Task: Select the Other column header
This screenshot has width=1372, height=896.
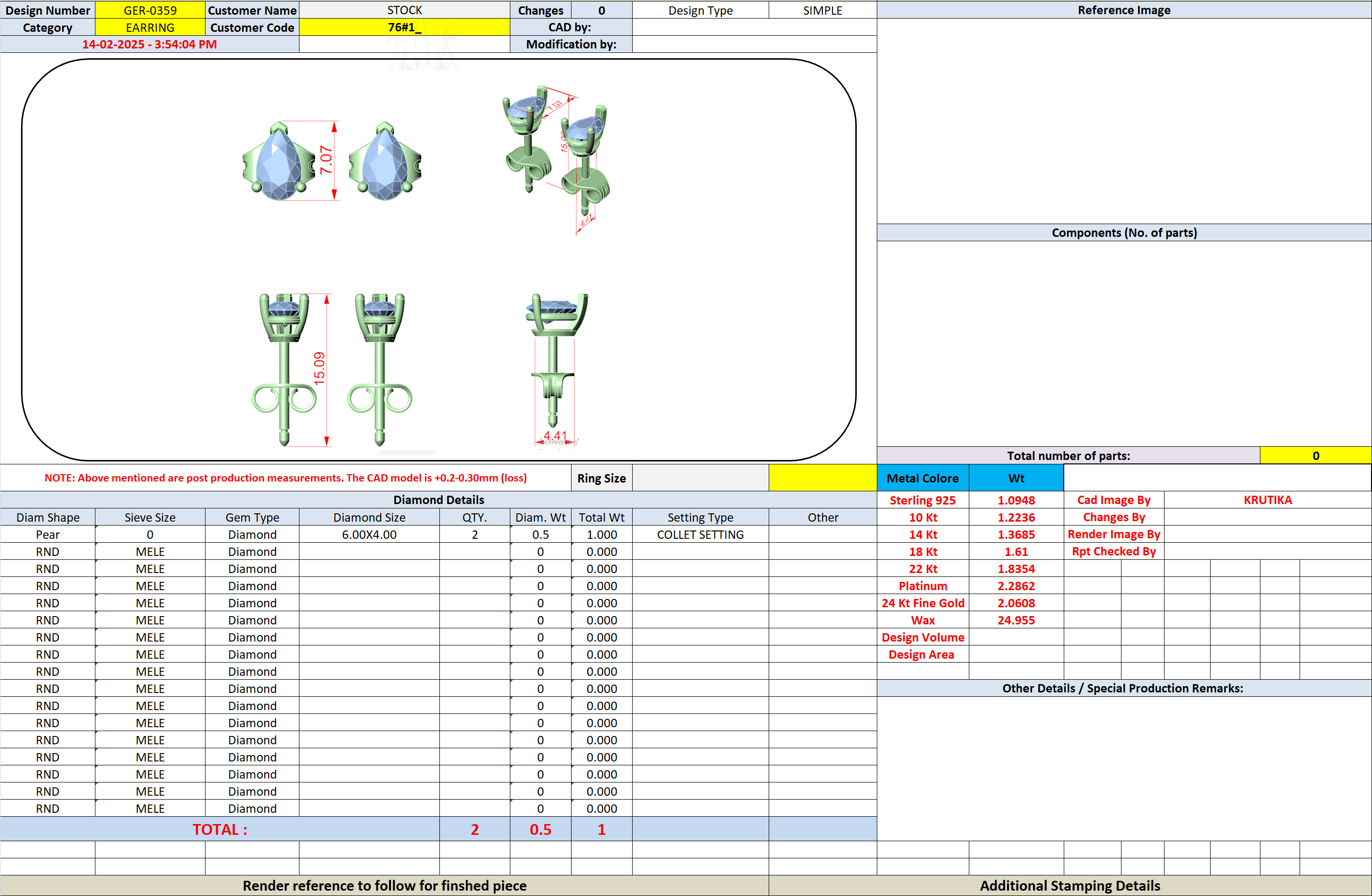Action: click(823, 517)
